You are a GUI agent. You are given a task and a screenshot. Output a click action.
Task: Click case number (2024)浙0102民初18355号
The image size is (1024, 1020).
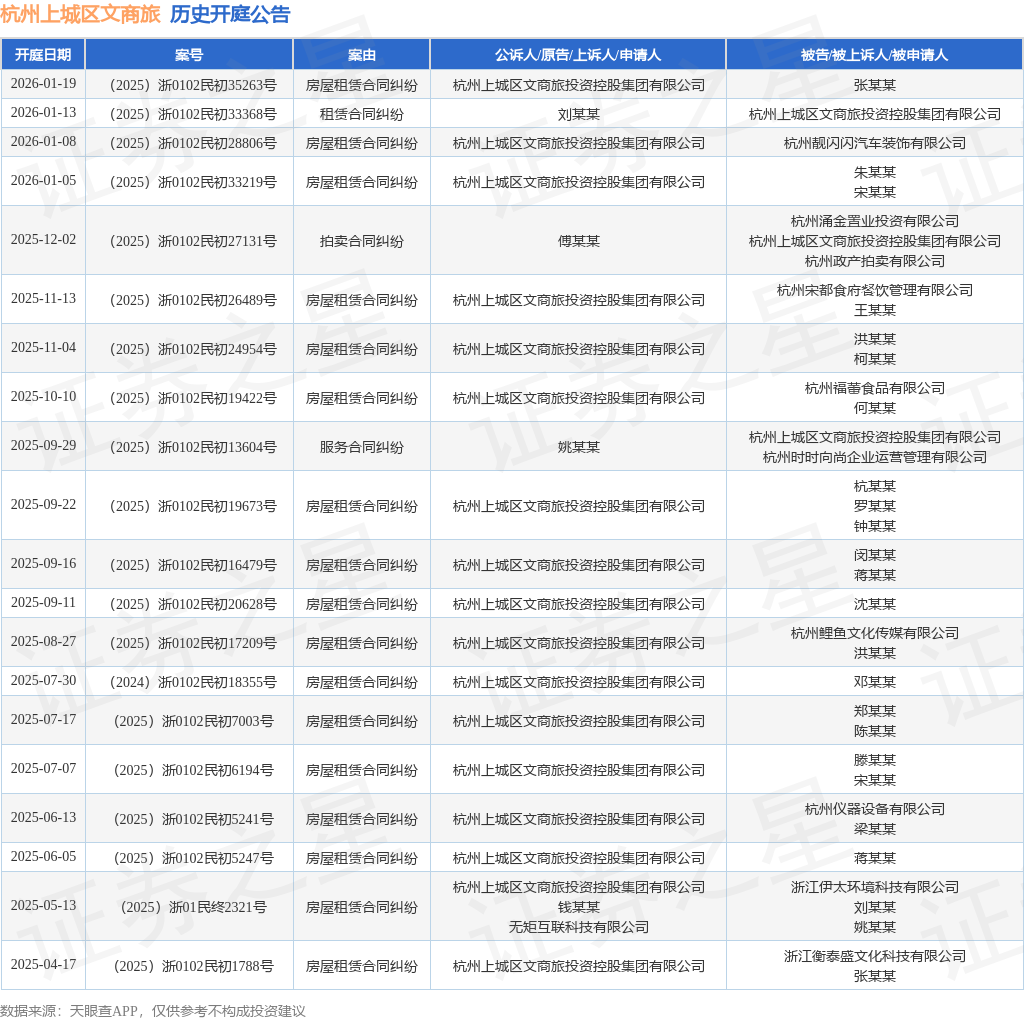click(193, 682)
